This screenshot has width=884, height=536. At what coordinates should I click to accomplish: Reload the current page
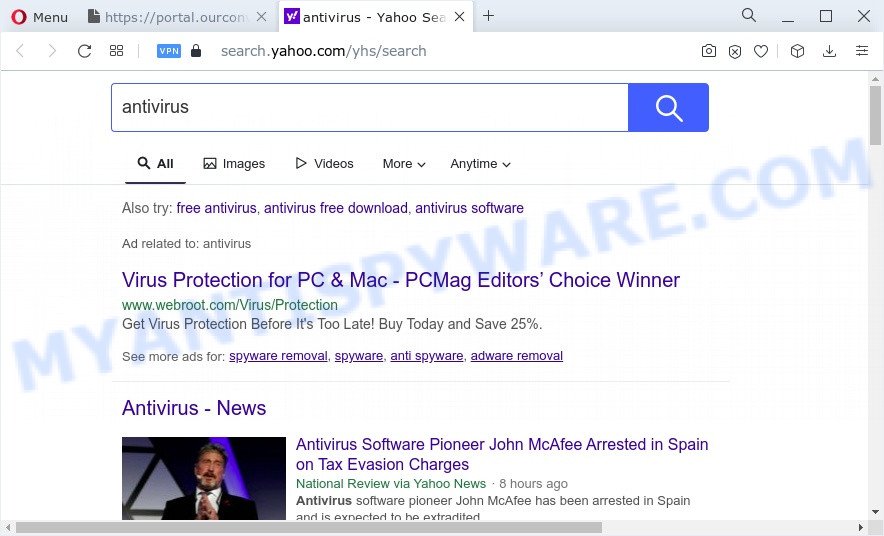click(85, 51)
